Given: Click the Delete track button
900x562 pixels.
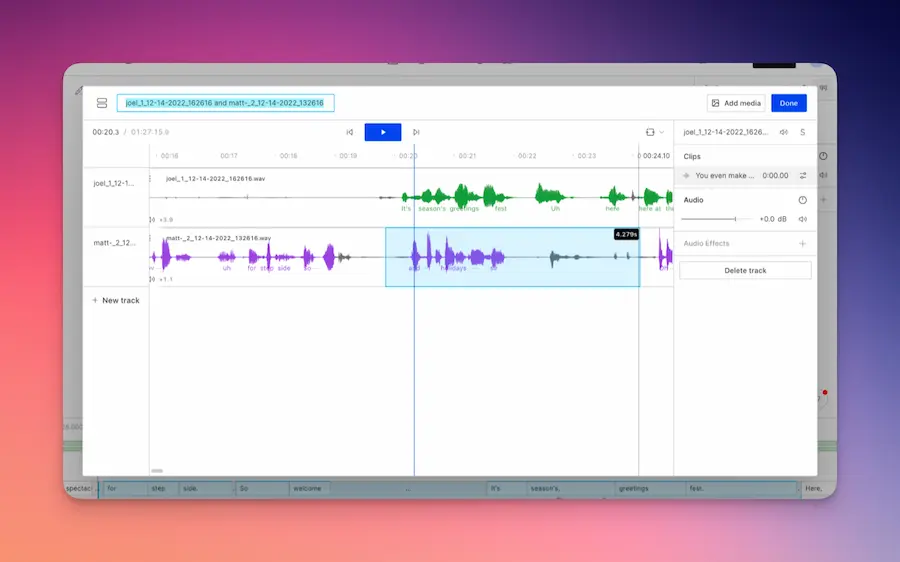Looking at the screenshot, I should [745, 270].
